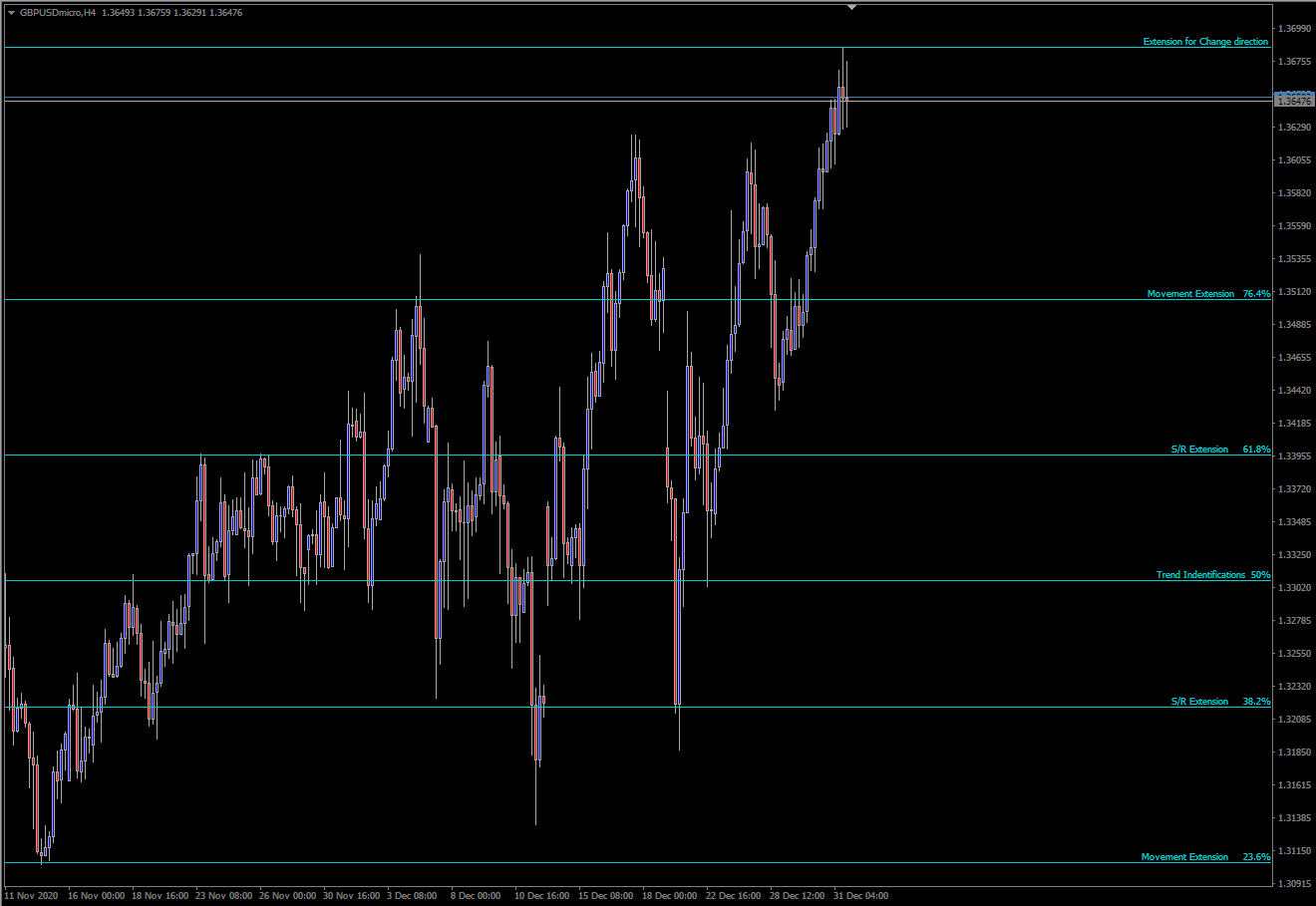Click the 1.35590 price axis label
This screenshot has height=906, width=1316.
1293,226
